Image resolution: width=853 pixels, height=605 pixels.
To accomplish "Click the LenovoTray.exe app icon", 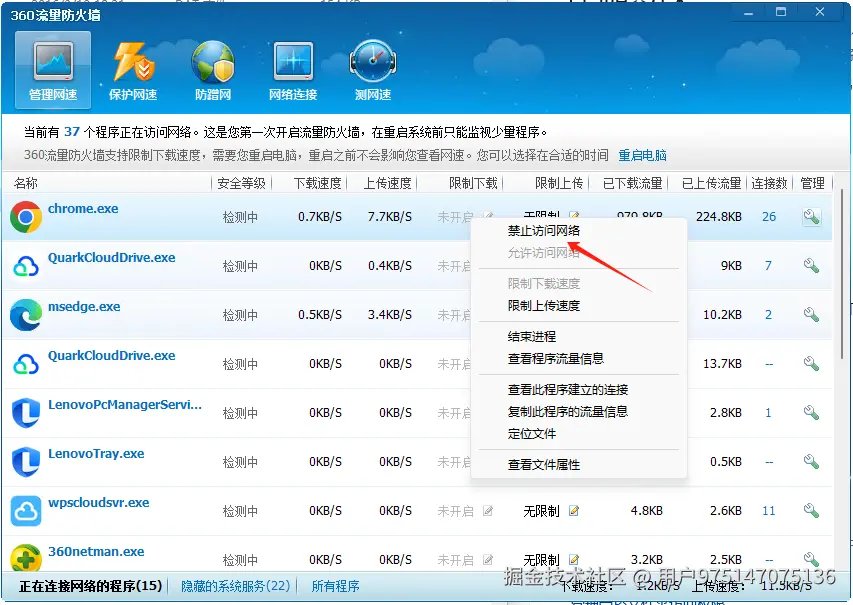I will tap(26, 461).
